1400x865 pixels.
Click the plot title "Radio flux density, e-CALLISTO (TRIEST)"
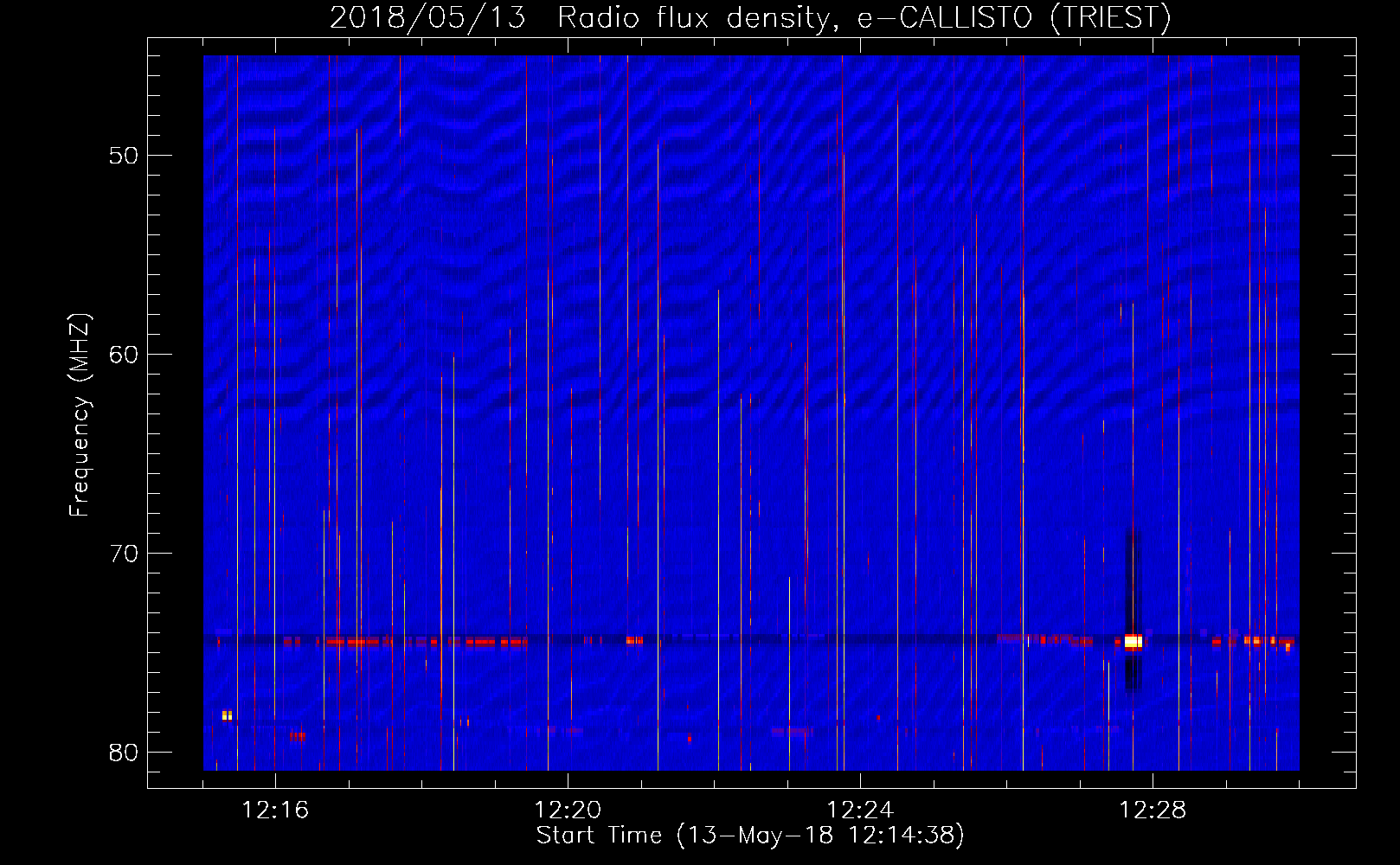tap(864, 18)
